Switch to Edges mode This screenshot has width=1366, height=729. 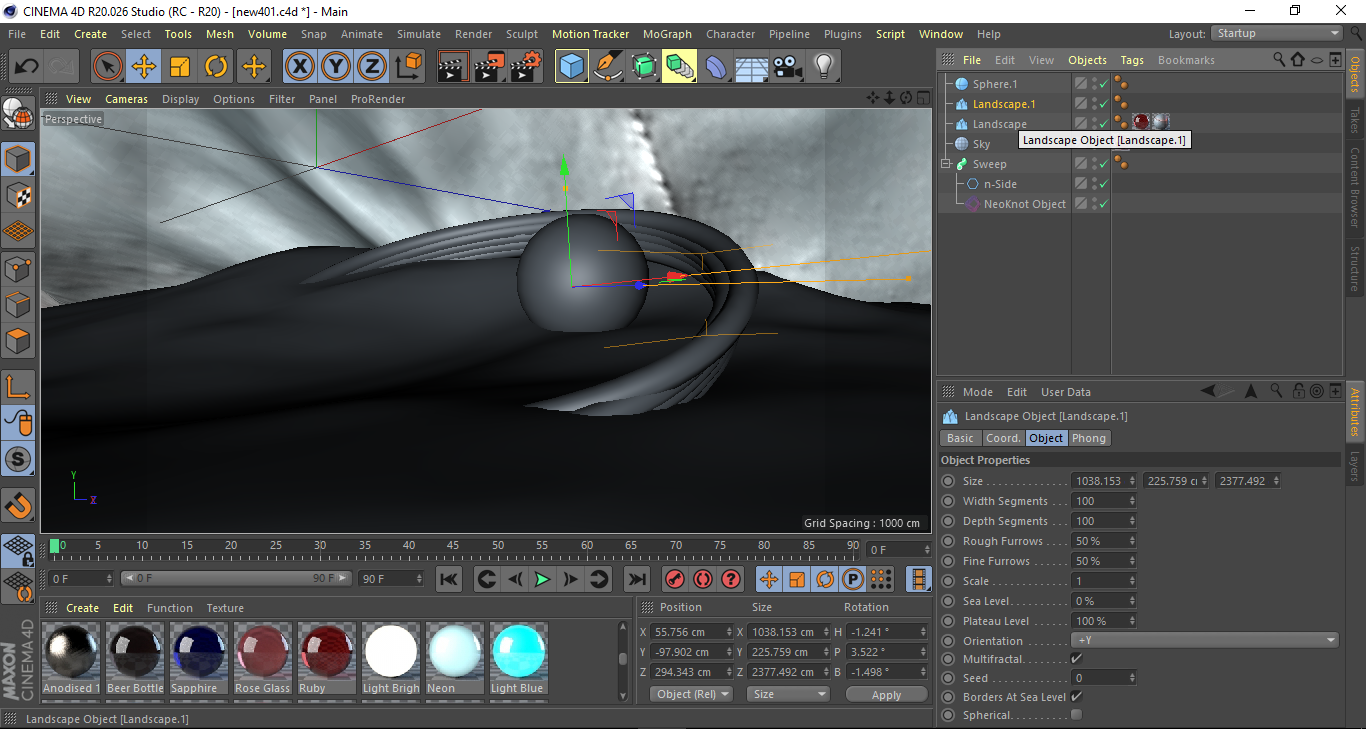tap(19, 304)
